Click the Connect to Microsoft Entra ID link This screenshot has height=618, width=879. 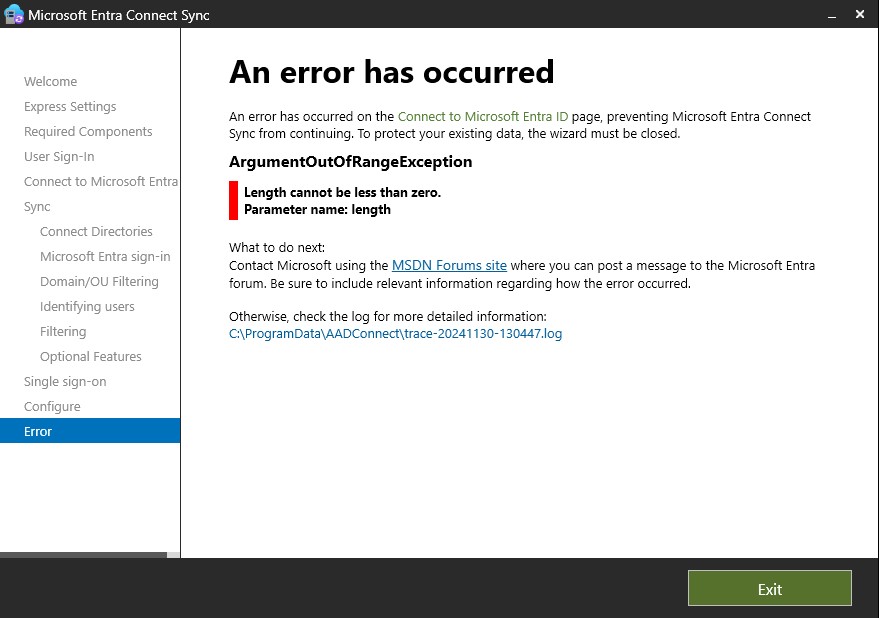[x=483, y=117]
